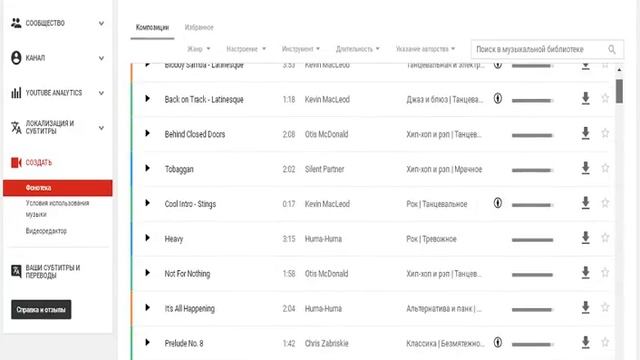This screenshot has height=360, width=640.
Task: Download Back on Track - Latinesque
Action: click(x=585, y=98)
